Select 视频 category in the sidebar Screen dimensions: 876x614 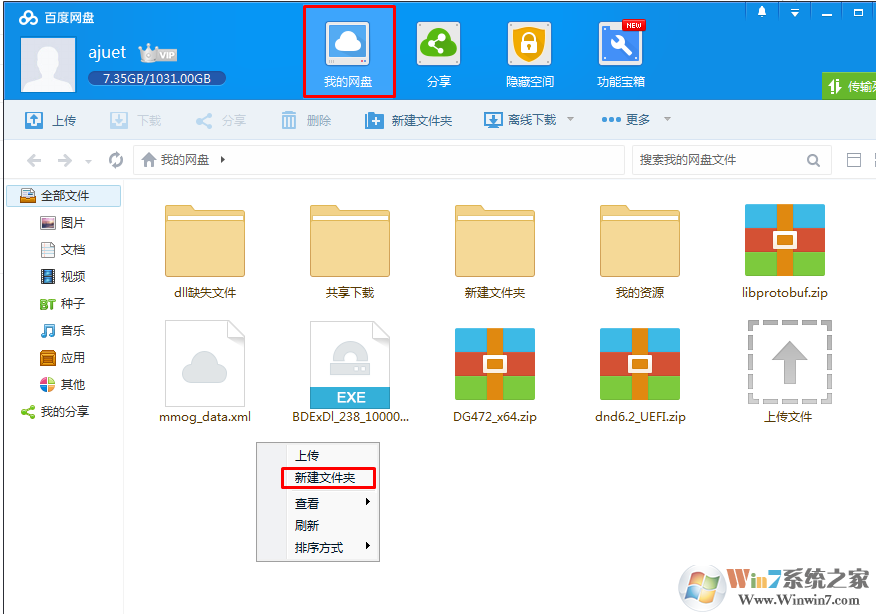(63, 277)
